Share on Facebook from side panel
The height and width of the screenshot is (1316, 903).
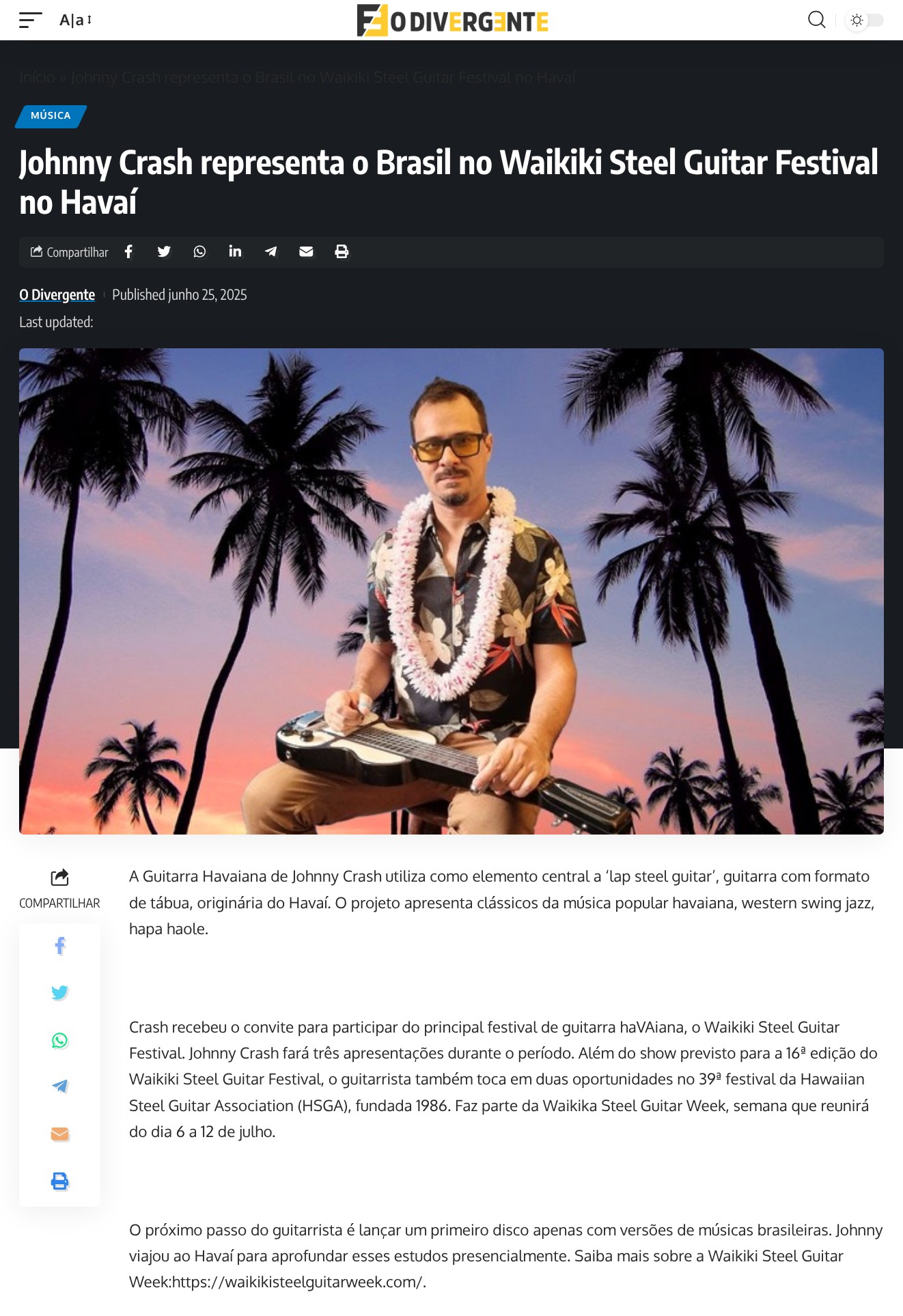60,946
